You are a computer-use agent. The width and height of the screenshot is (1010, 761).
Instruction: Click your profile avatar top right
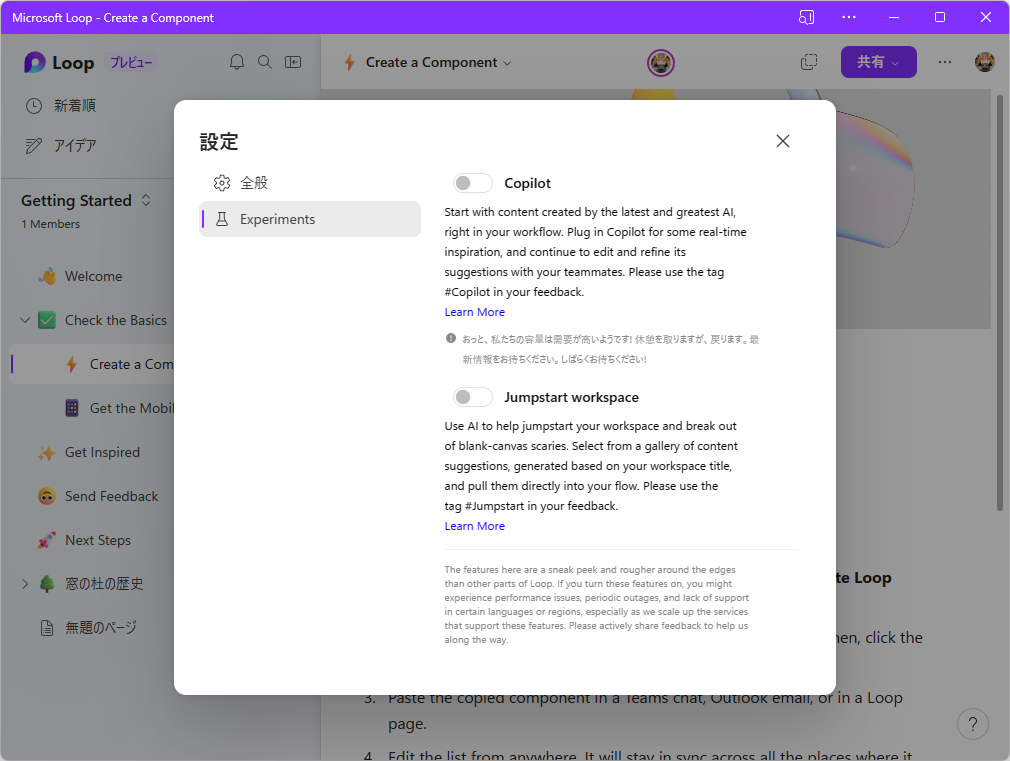984,61
